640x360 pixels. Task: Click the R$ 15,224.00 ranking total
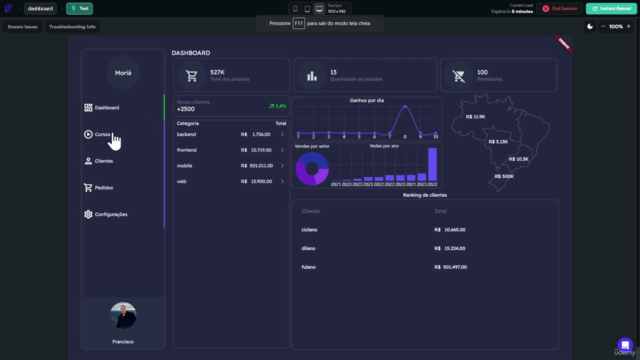tap(450, 248)
